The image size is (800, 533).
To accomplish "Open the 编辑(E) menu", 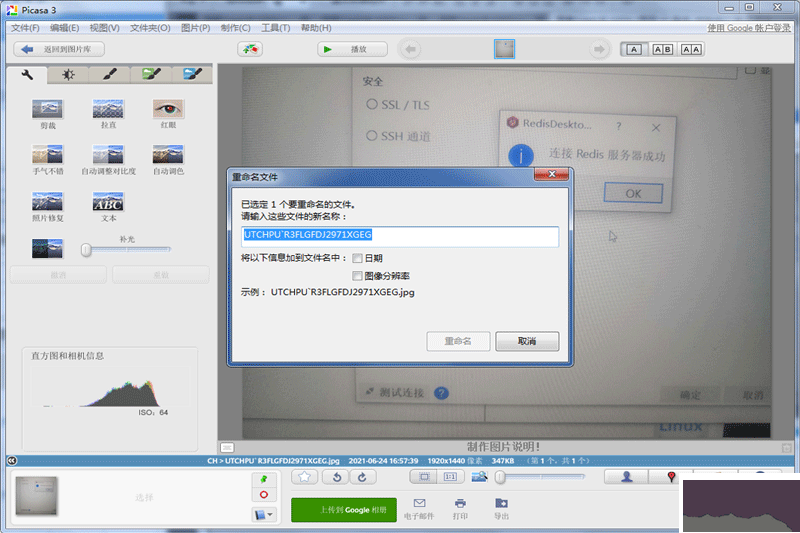I will point(64,28).
